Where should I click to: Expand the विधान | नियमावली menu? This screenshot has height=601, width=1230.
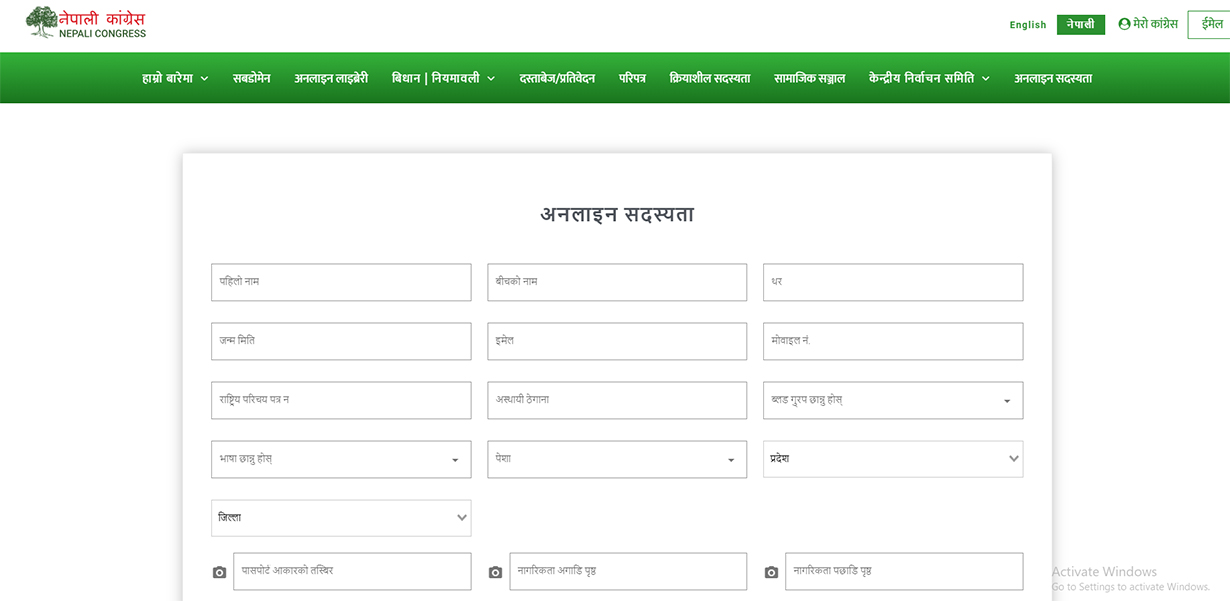443,78
